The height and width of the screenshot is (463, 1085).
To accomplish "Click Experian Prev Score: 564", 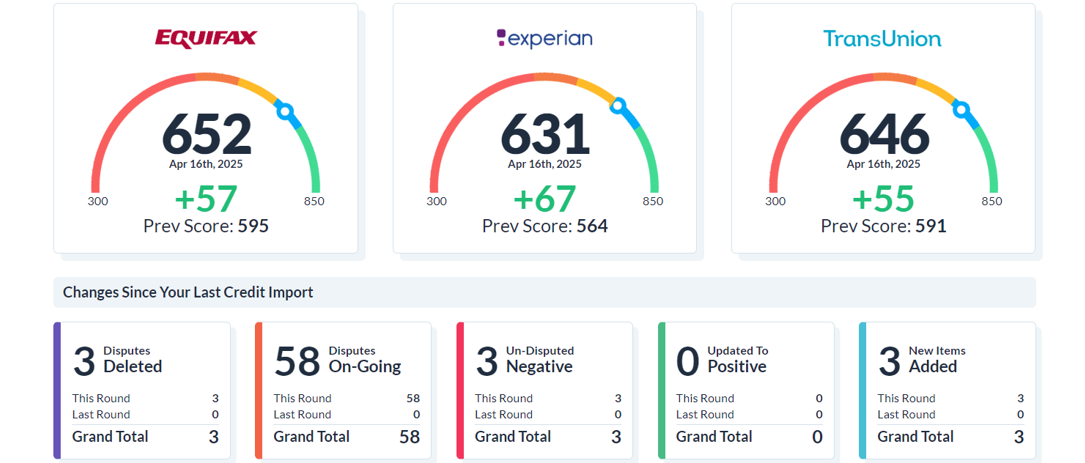I will pos(545,226).
